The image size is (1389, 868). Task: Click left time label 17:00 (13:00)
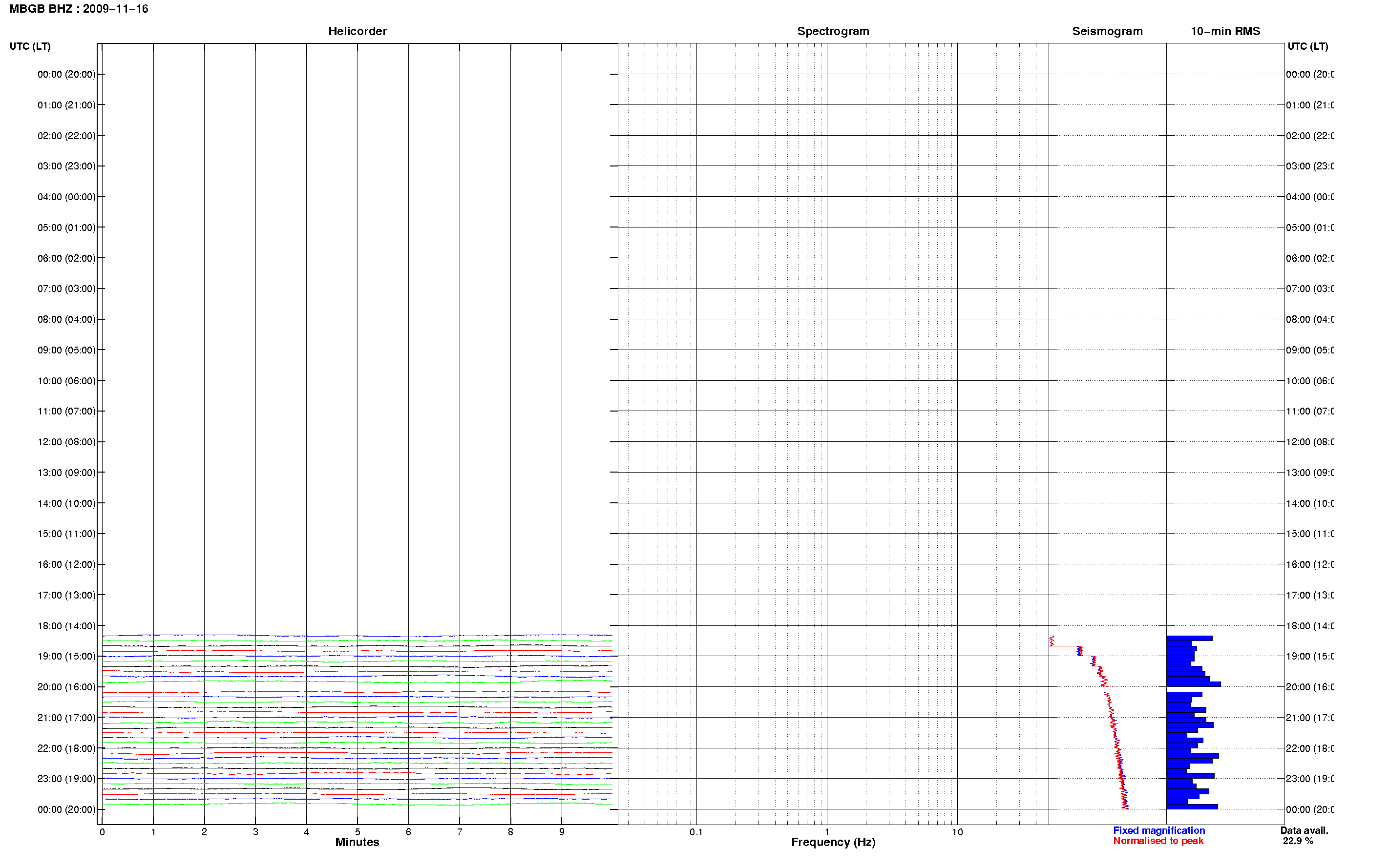click(66, 595)
